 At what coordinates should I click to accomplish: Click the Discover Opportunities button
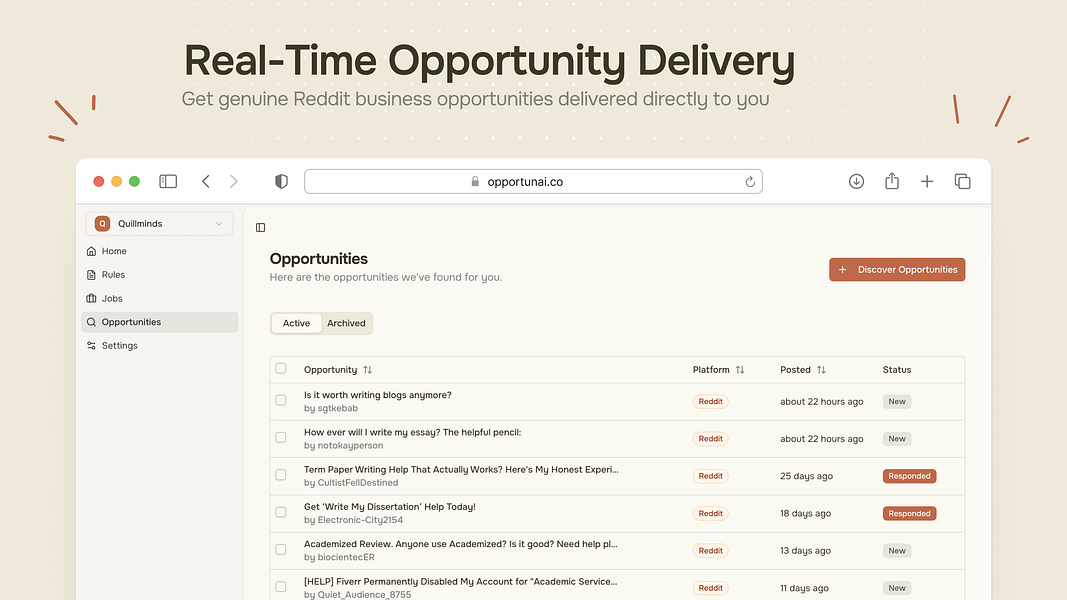click(x=897, y=269)
